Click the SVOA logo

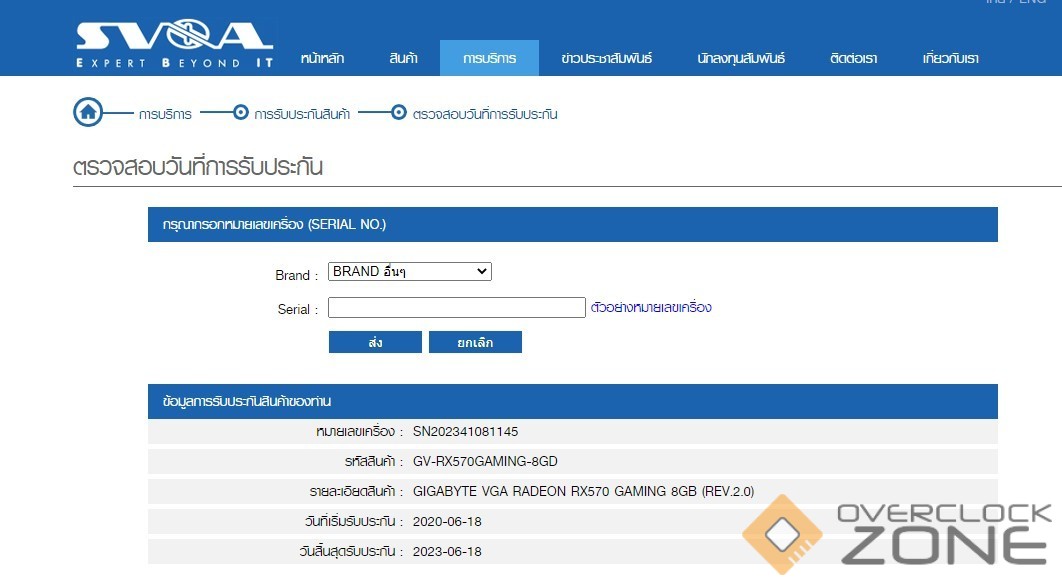tap(174, 44)
